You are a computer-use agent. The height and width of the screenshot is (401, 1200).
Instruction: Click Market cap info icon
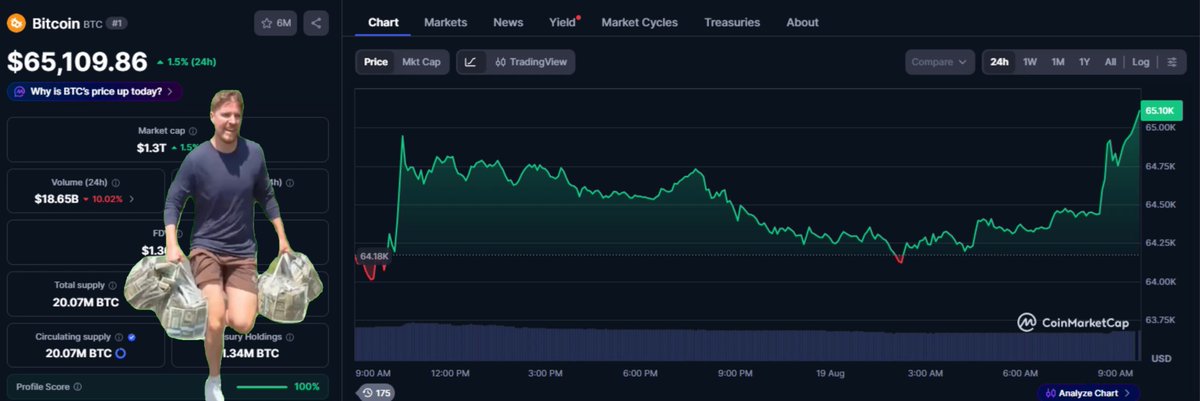tap(193, 131)
